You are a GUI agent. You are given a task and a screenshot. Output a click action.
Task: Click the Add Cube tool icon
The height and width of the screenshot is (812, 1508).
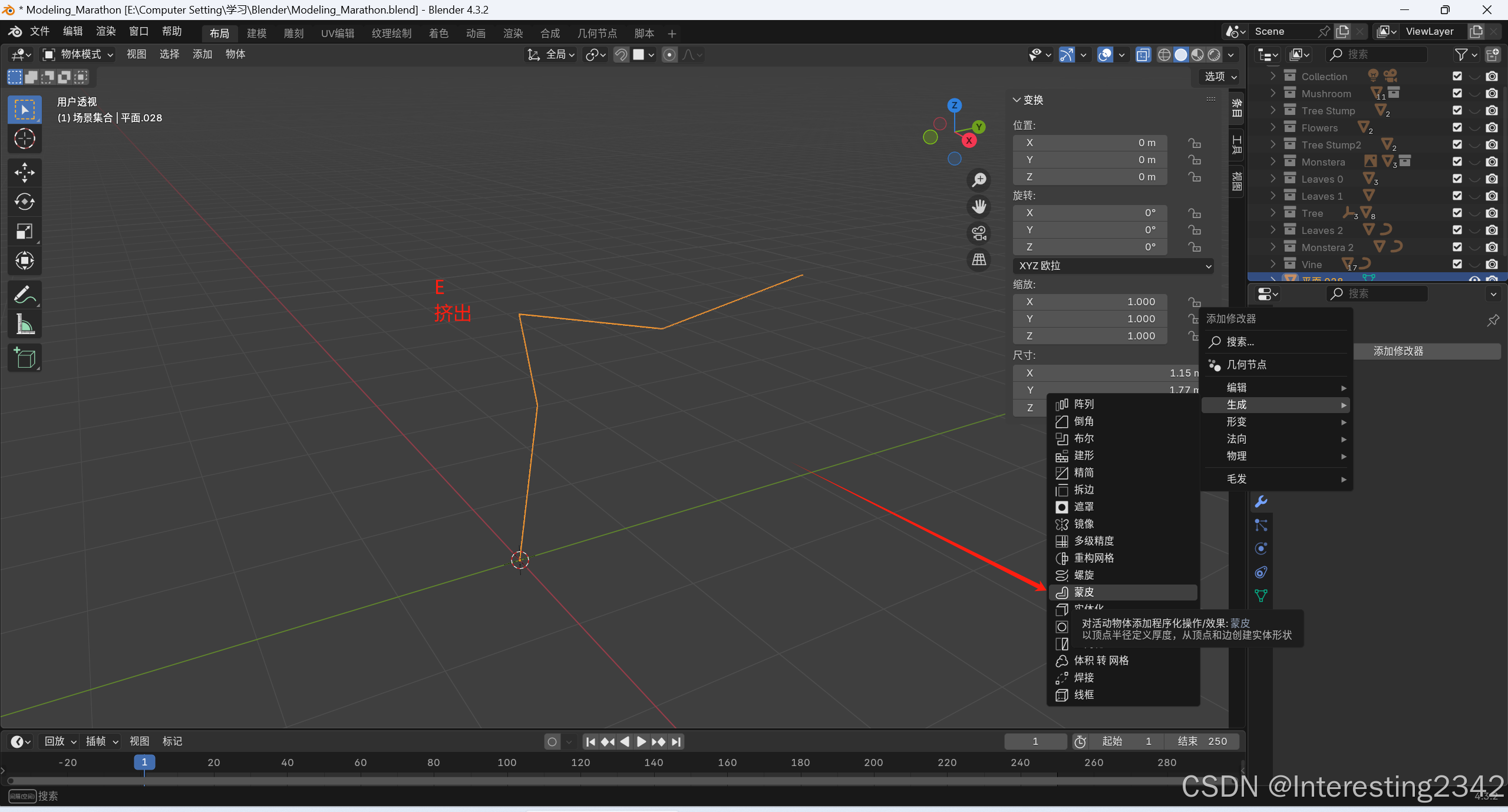(x=24, y=358)
